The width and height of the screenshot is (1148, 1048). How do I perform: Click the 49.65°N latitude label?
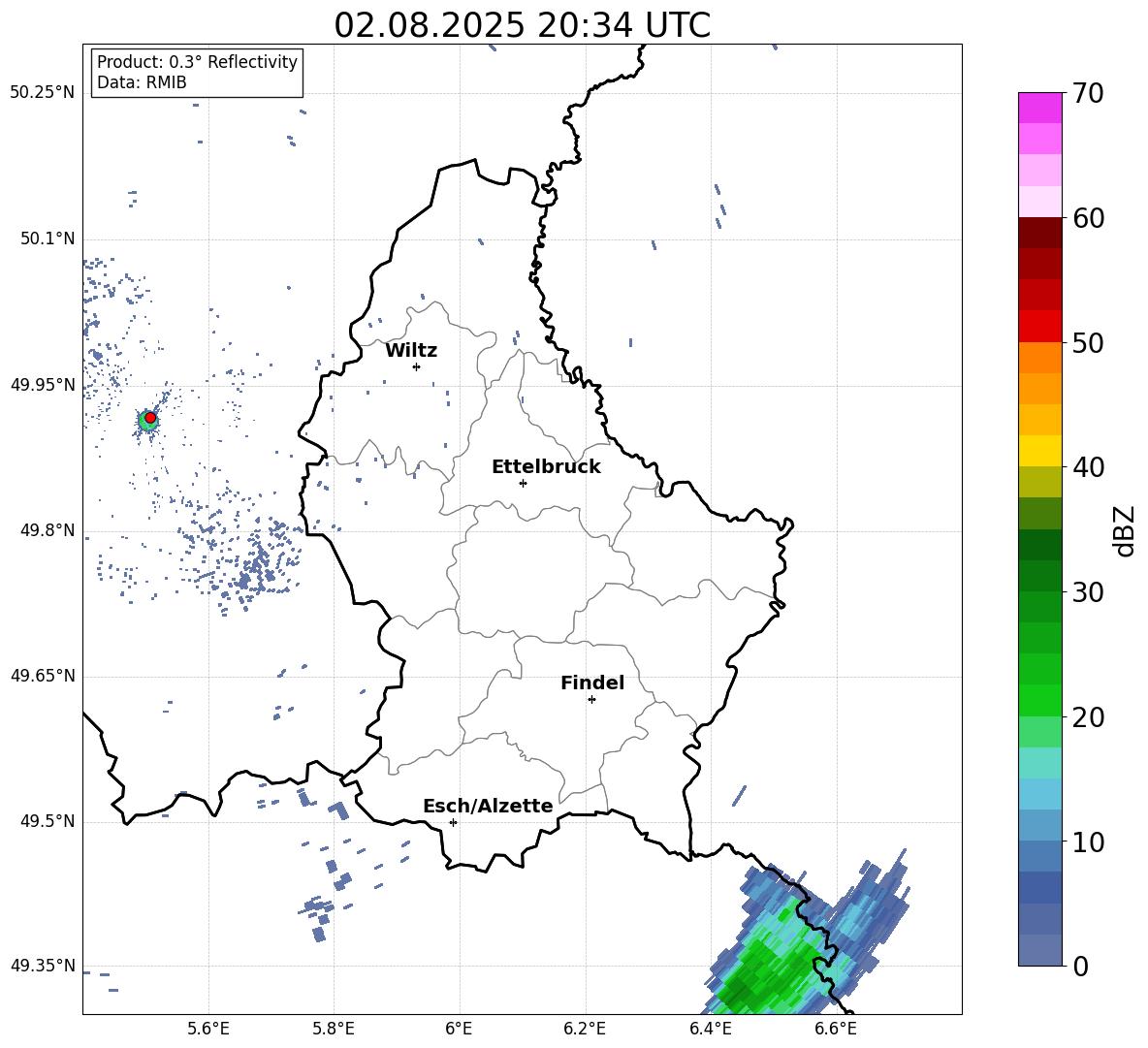pyautogui.click(x=43, y=675)
